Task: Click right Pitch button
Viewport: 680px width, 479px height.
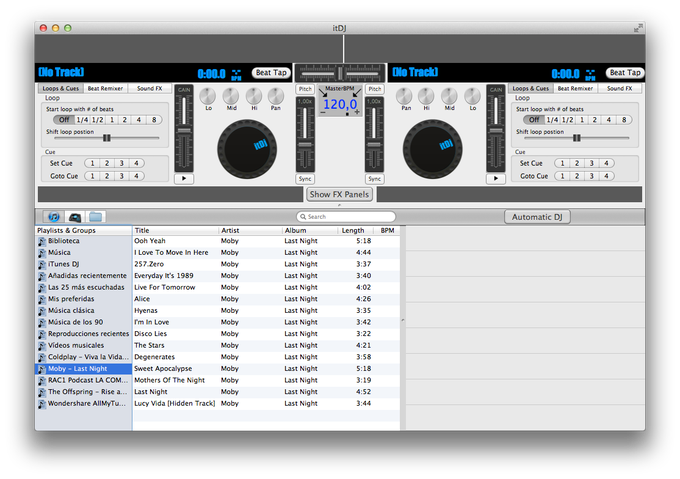Action: tap(375, 89)
